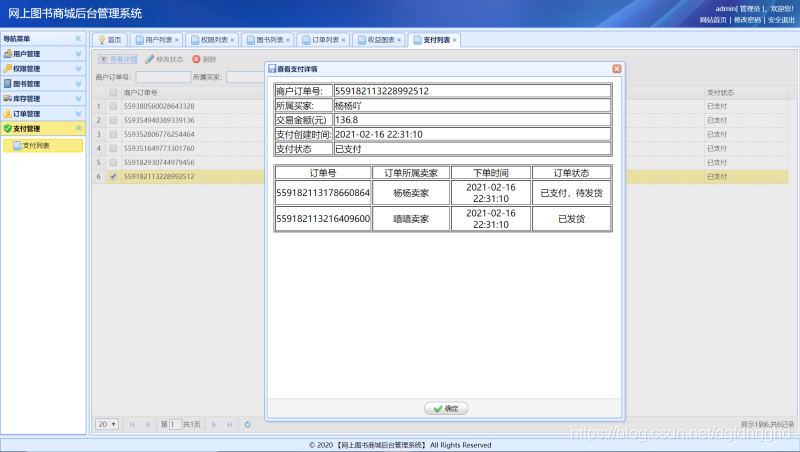Refresh the payment list table
Screen dimensions: 800x452
[247, 424]
